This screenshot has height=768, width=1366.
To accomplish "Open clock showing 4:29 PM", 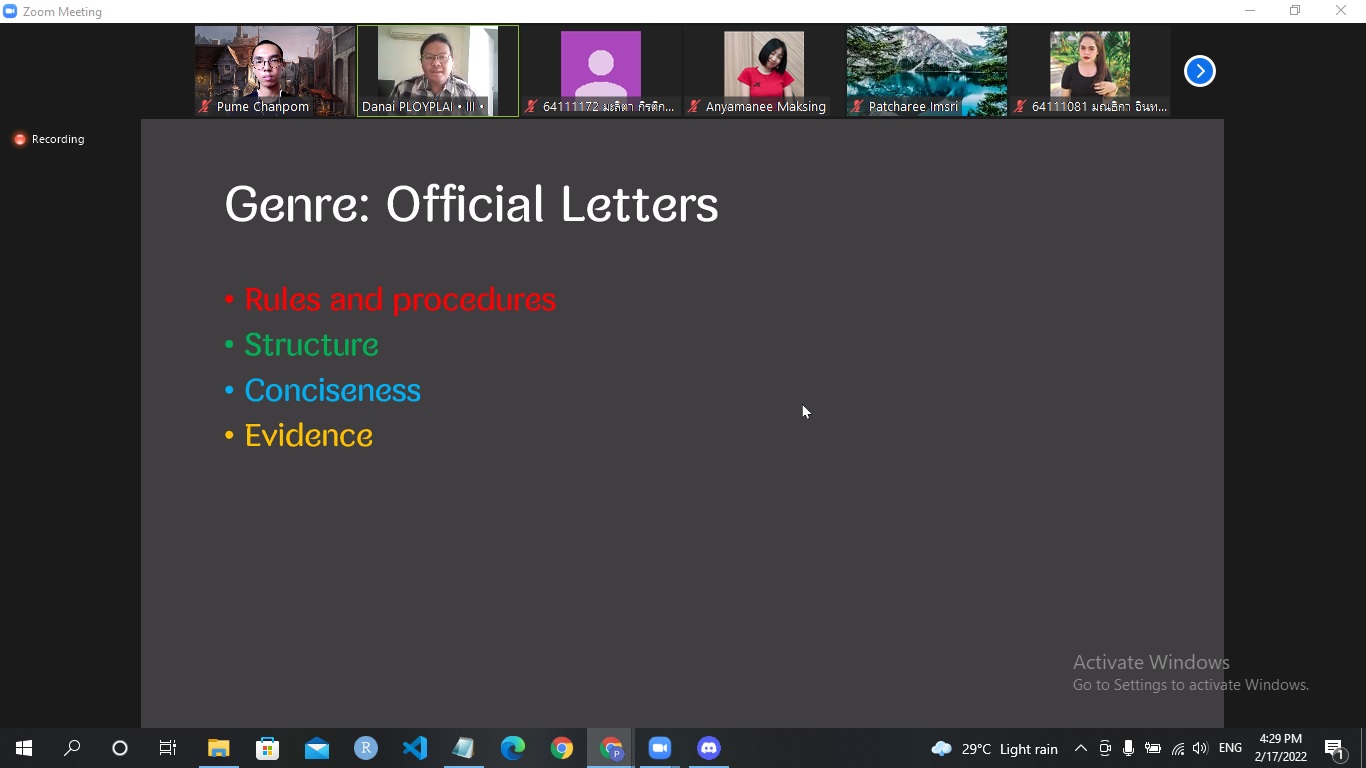I will tap(1280, 748).
